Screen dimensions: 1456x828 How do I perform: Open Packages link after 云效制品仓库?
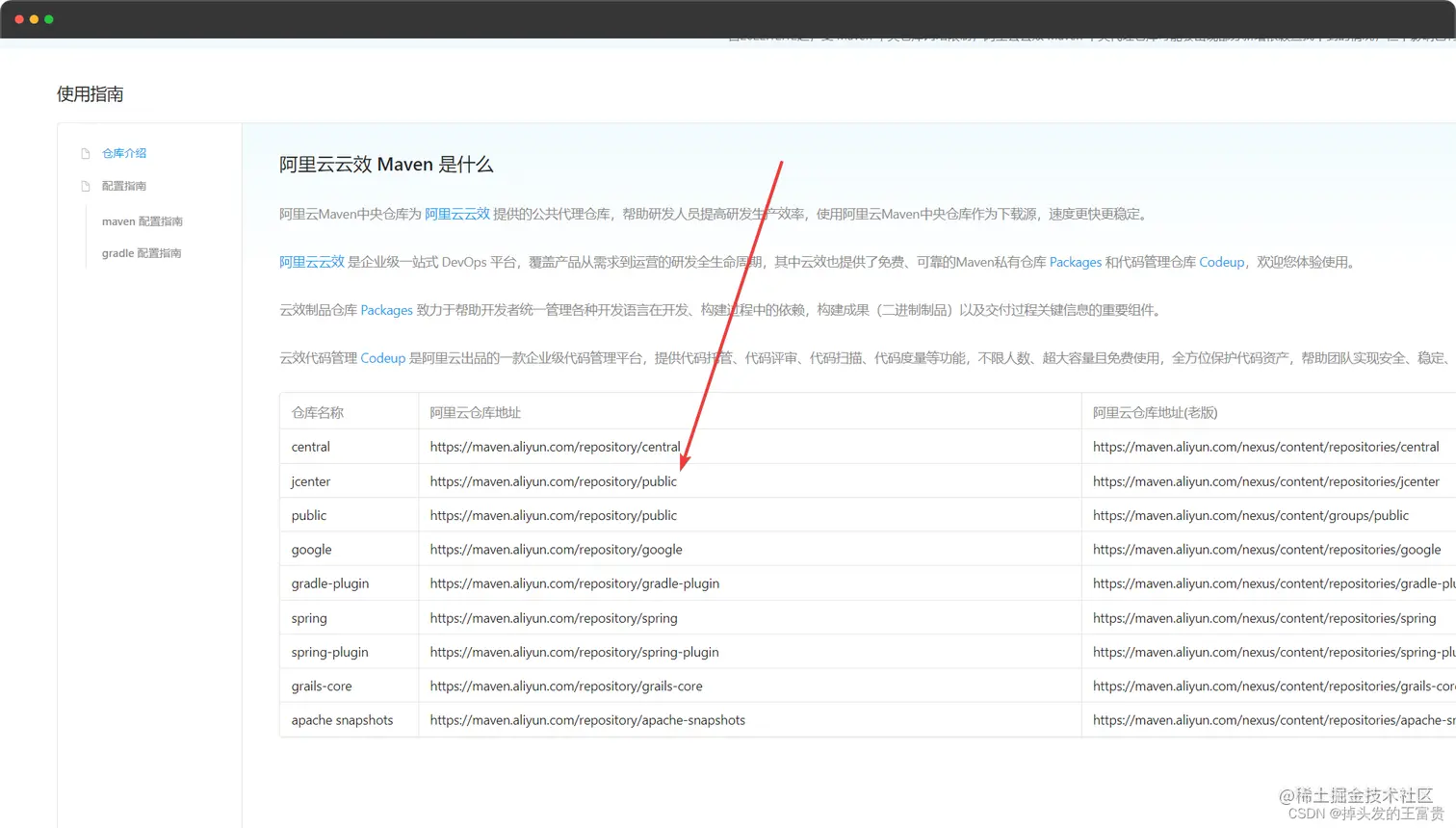386,310
